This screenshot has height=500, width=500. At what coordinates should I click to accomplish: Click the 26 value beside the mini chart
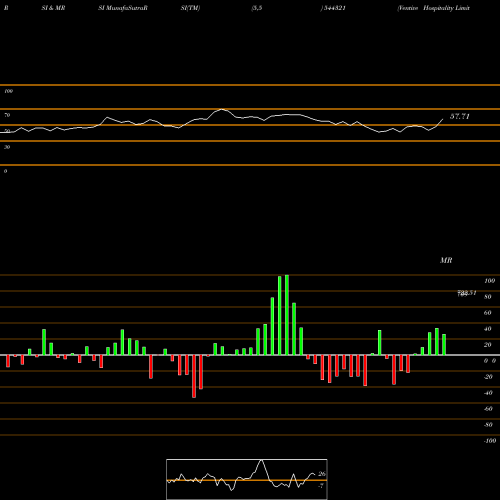[x=322, y=474]
